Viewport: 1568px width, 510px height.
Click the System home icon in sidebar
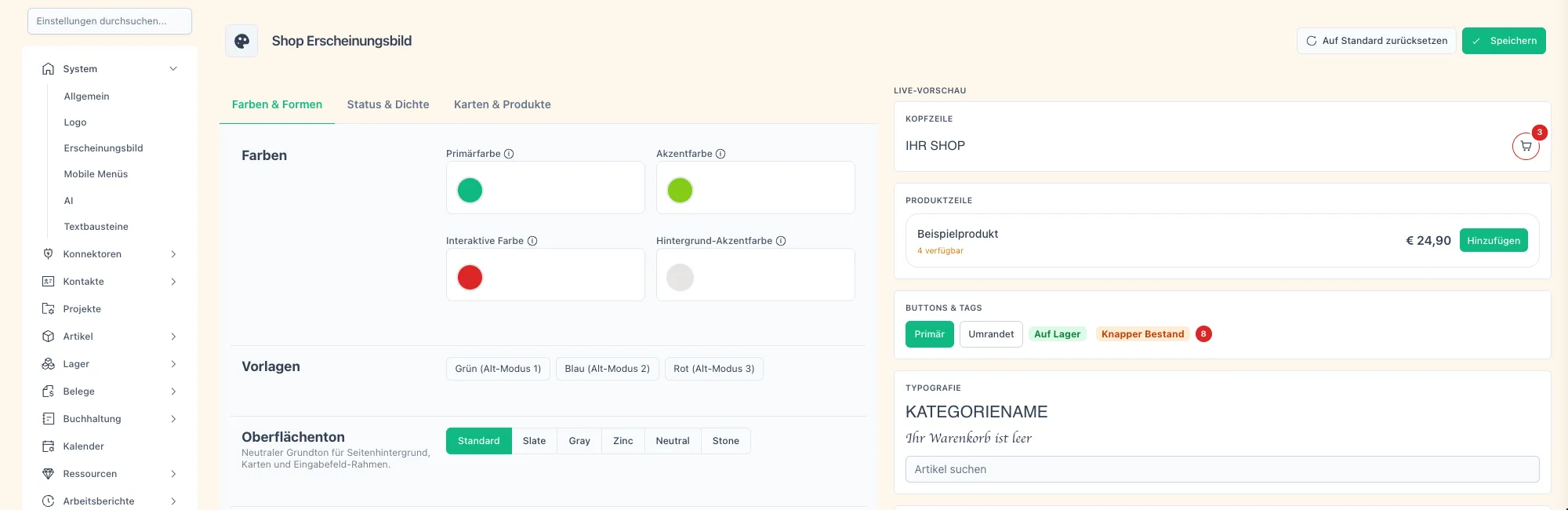[x=48, y=69]
